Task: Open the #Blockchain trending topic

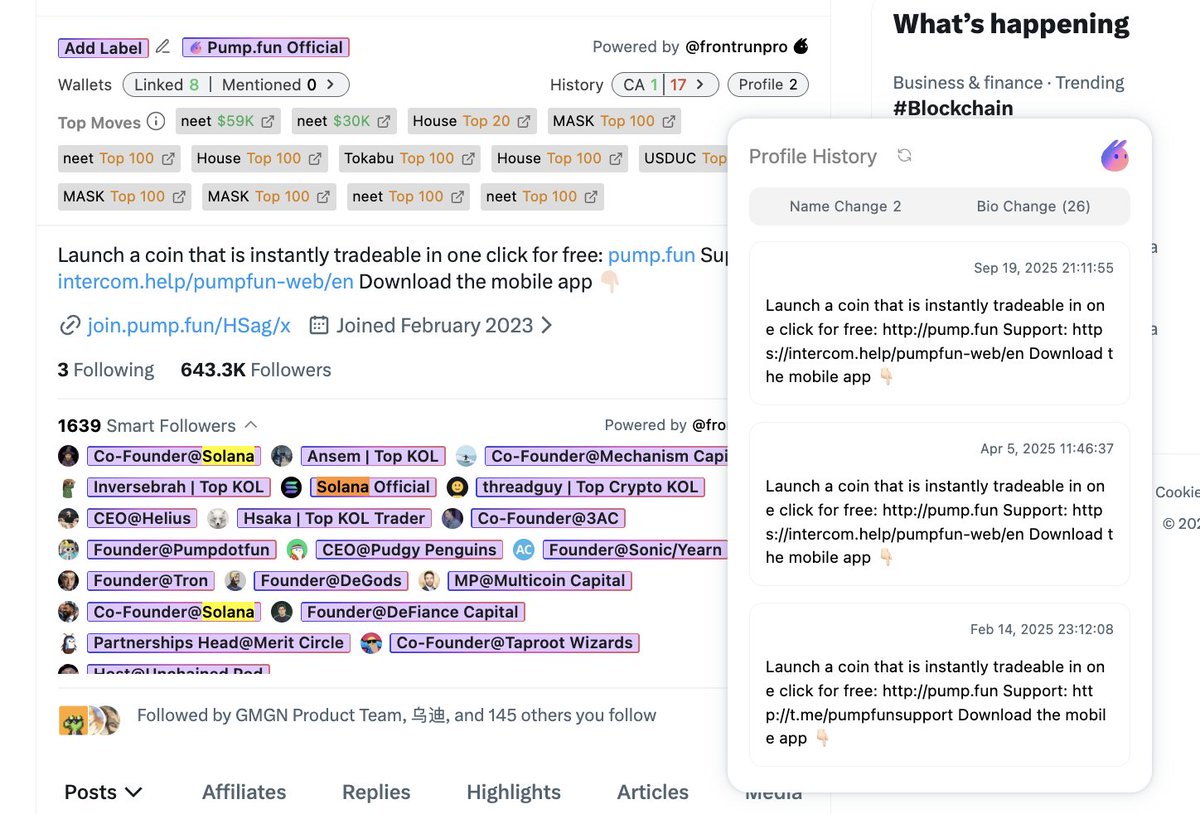Action: point(953,108)
